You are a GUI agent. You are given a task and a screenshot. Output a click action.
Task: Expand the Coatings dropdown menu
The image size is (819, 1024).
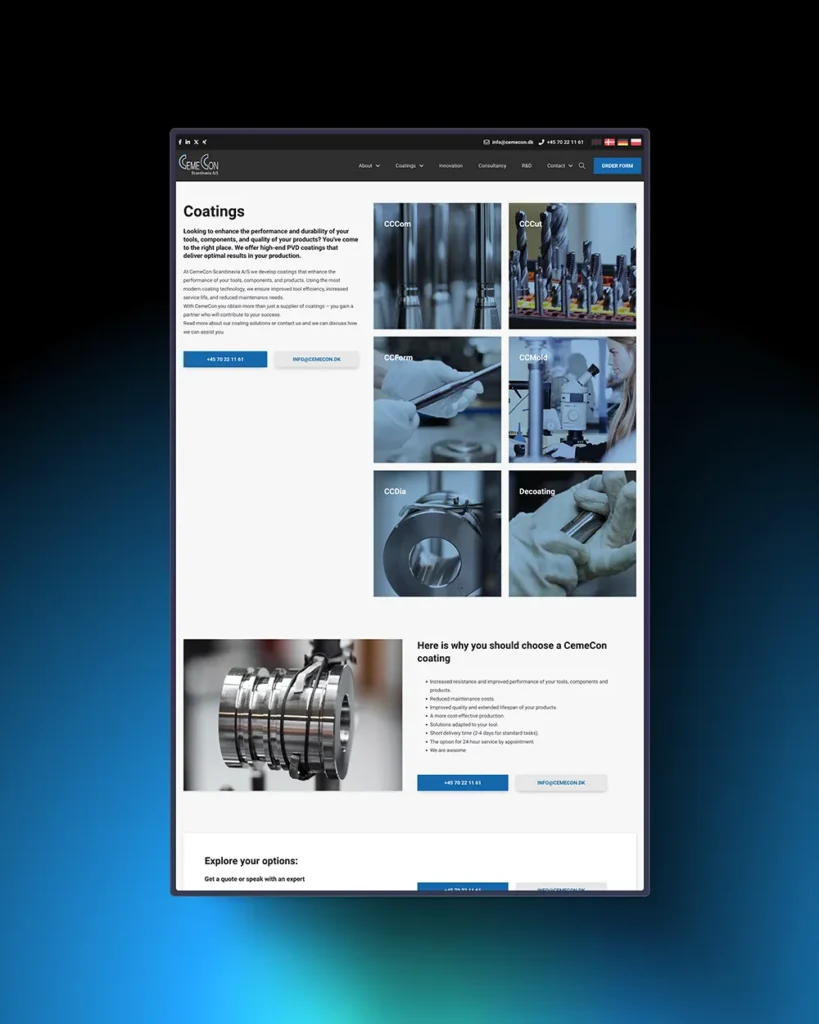click(x=409, y=166)
